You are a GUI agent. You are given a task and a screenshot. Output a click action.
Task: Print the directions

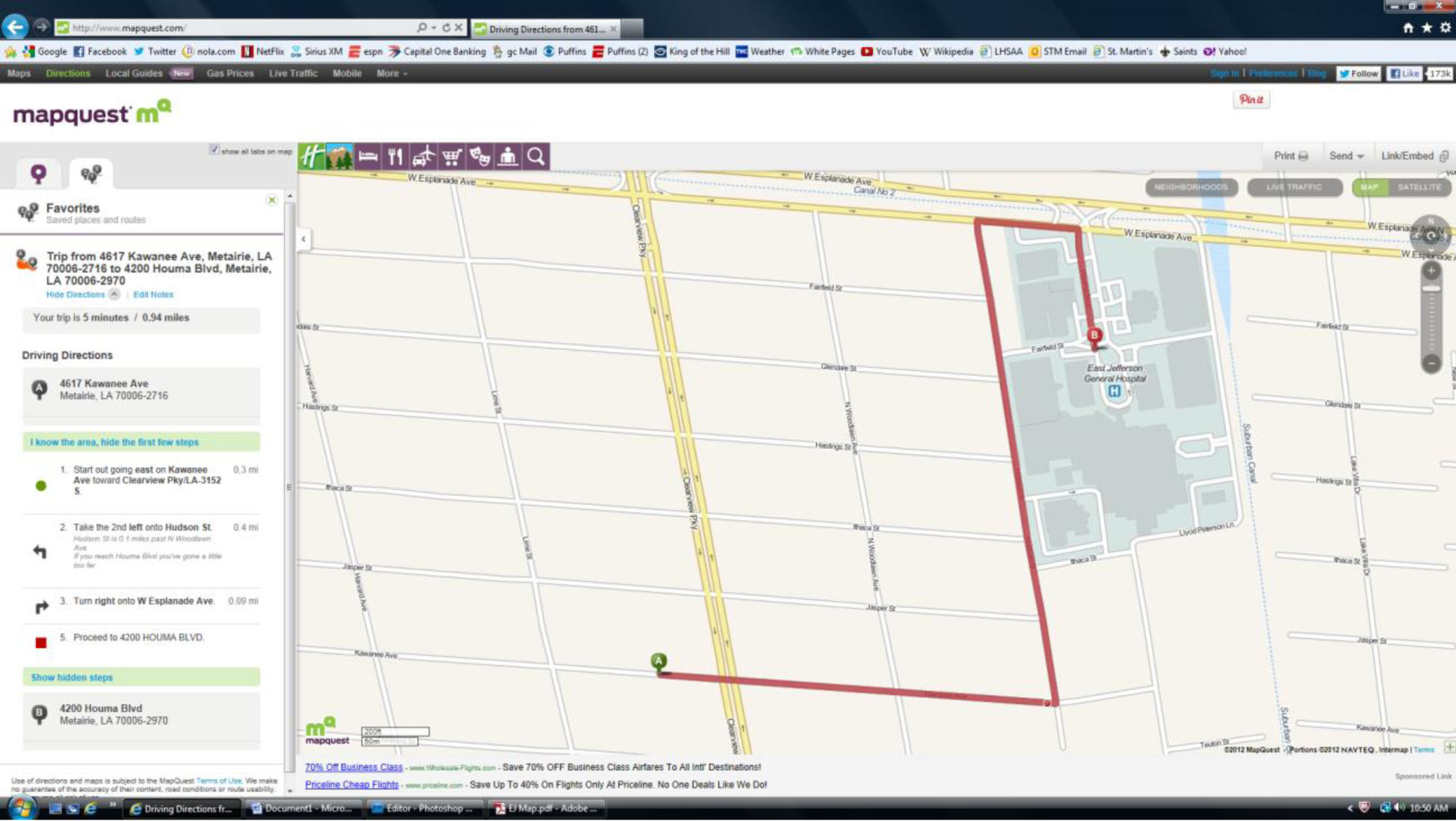point(1291,156)
